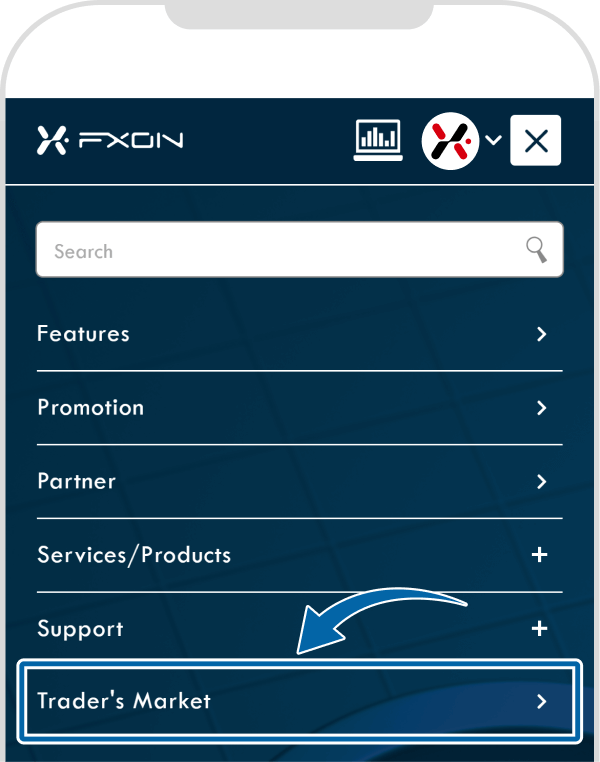Viewport: 600px width, 762px height.
Task: Expand the Support section plus icon
Action: [x=539, y=628]
